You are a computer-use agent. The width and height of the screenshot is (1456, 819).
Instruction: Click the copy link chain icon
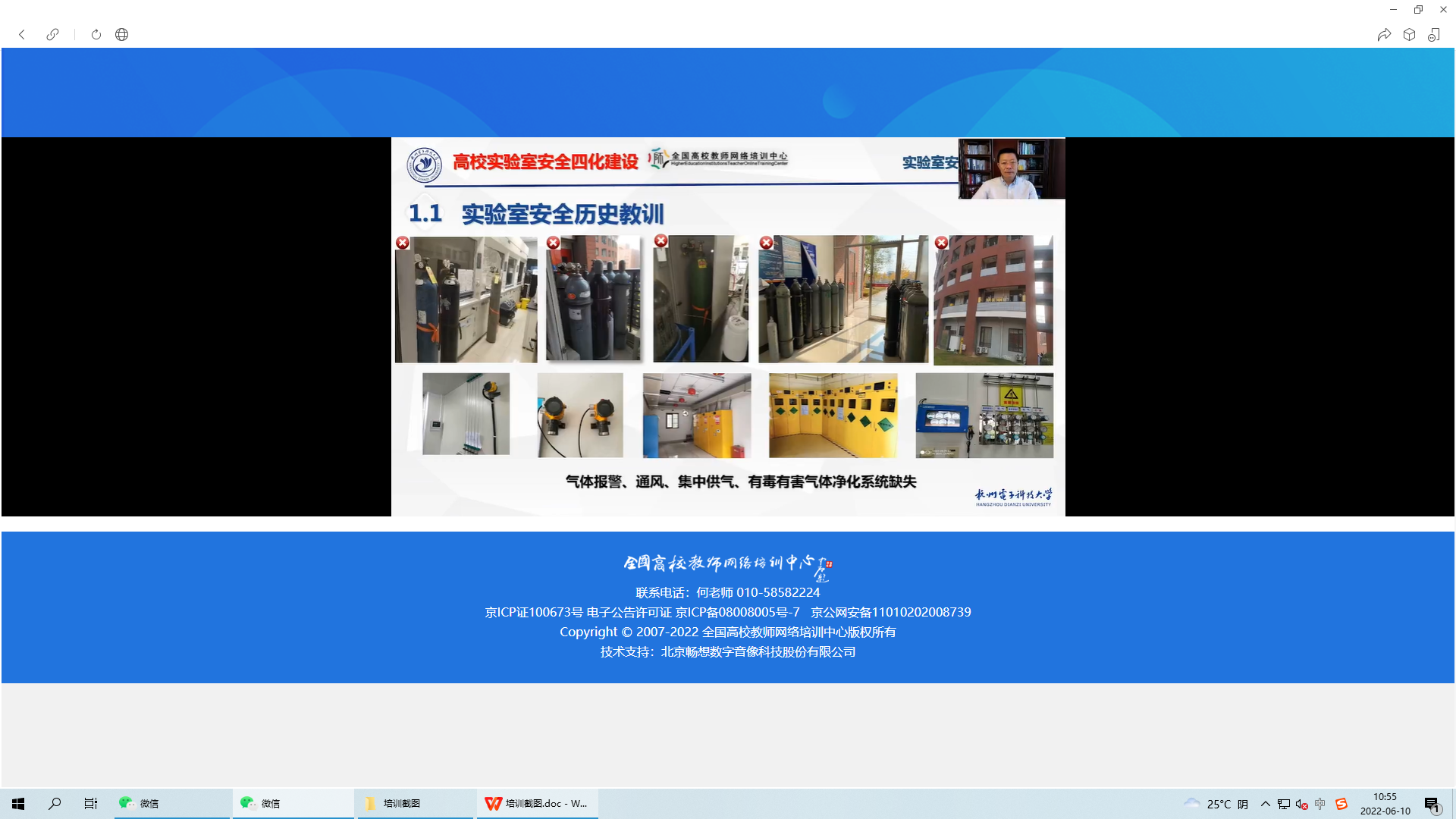coord(52,35)
